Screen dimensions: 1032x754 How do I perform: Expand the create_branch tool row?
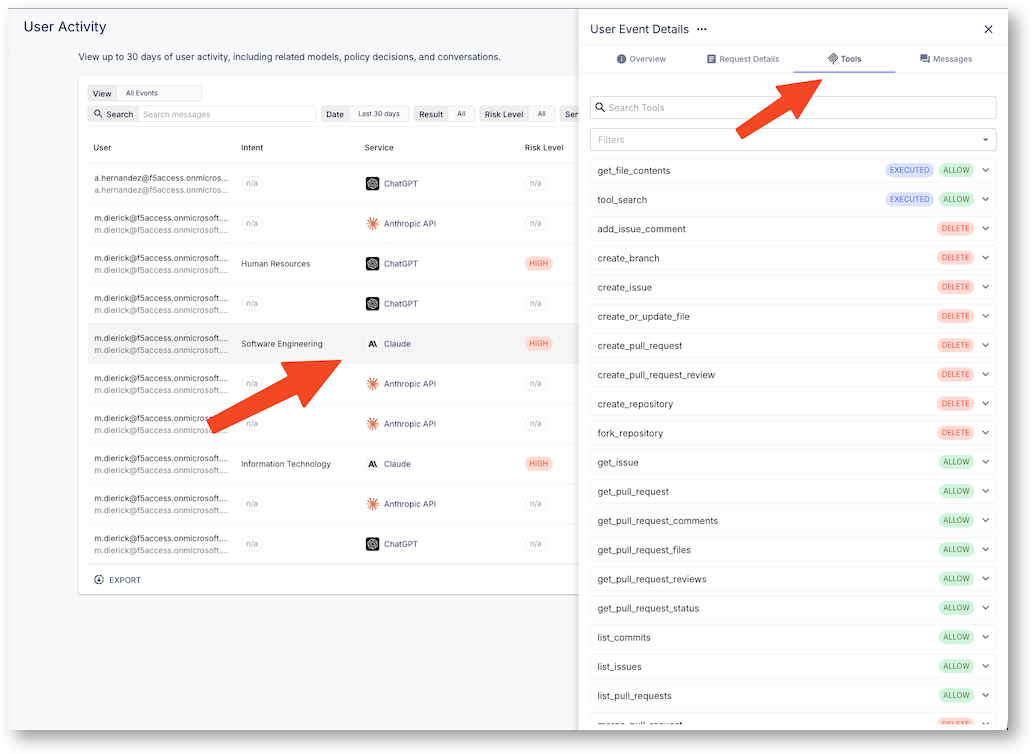coord(986,258)
